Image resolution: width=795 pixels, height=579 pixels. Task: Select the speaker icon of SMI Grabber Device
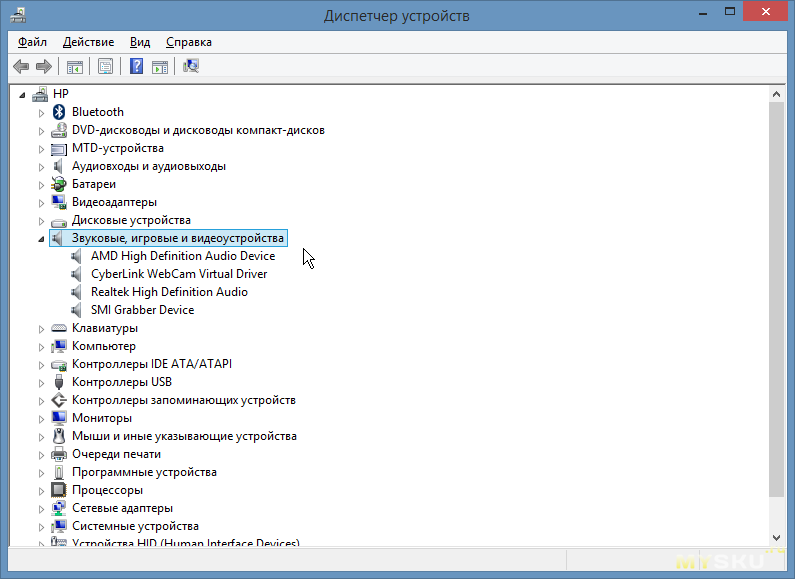tap(77, 310)
